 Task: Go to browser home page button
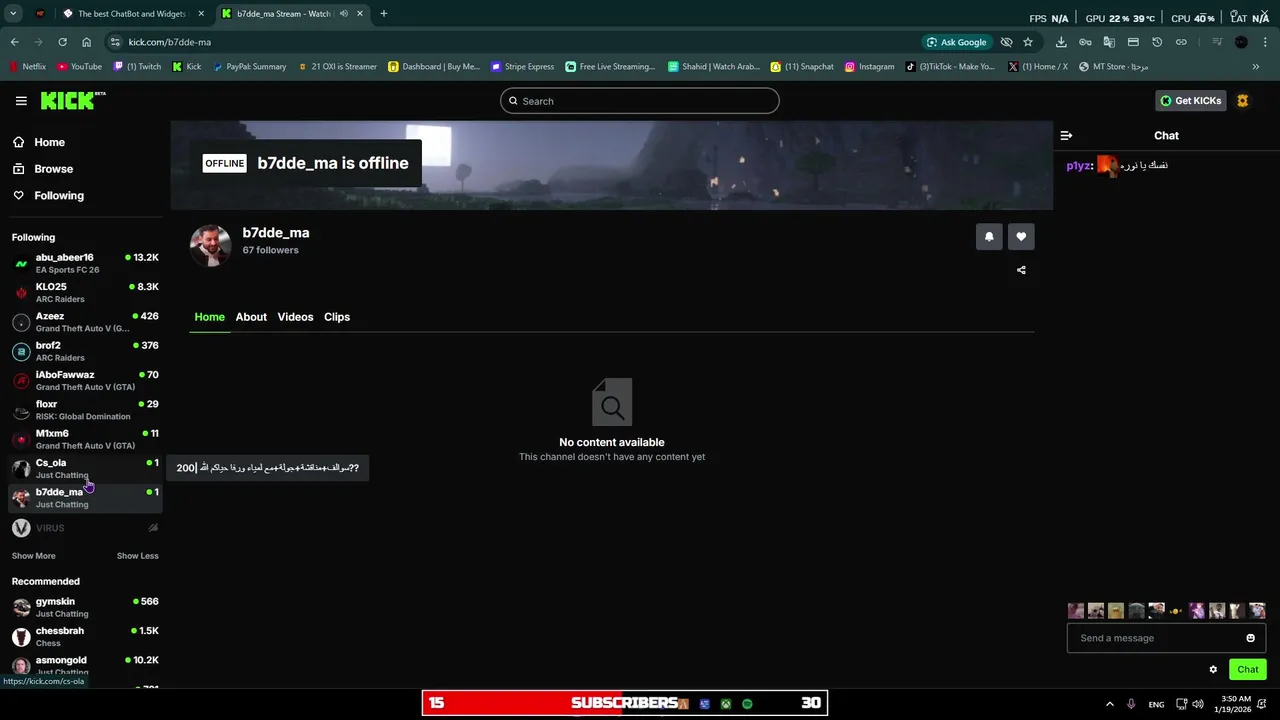[x=86, y=42]
